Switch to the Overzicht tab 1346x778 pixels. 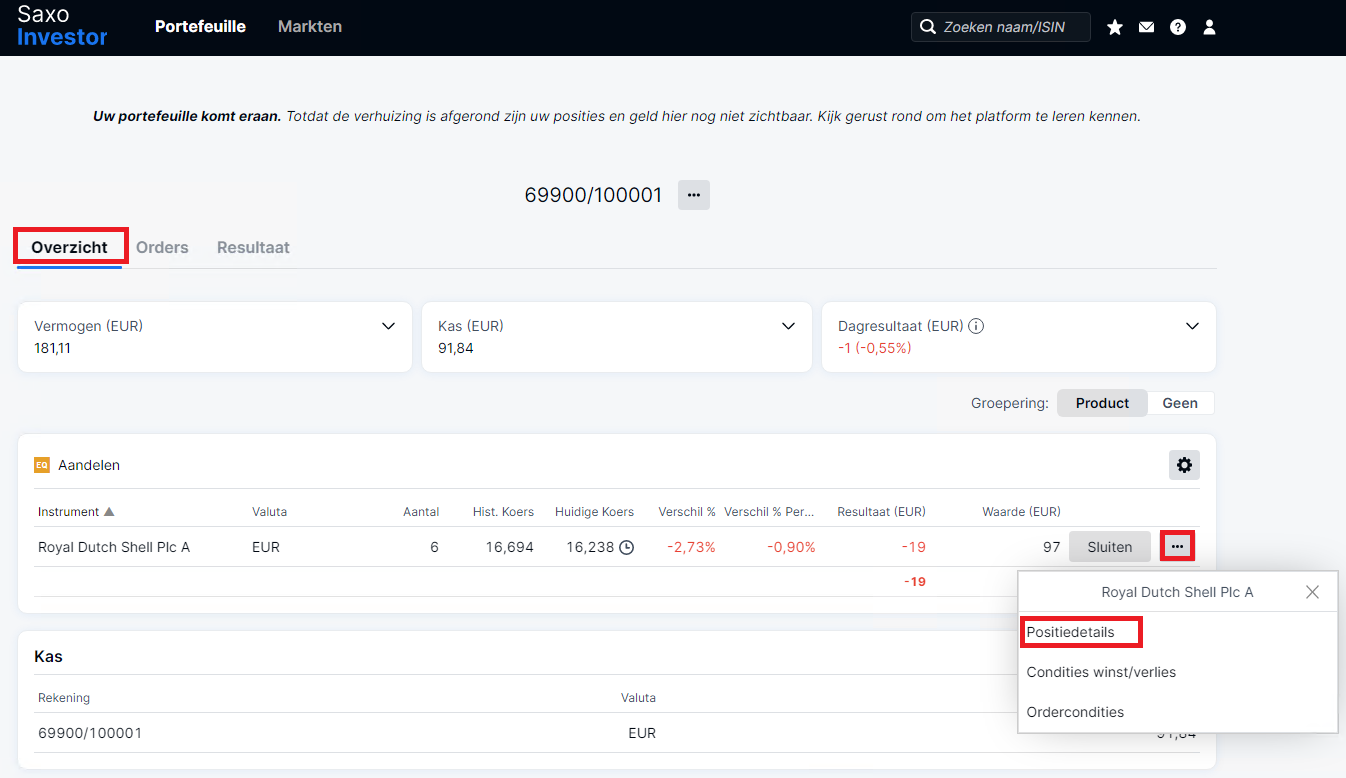(x=69, y=247)
